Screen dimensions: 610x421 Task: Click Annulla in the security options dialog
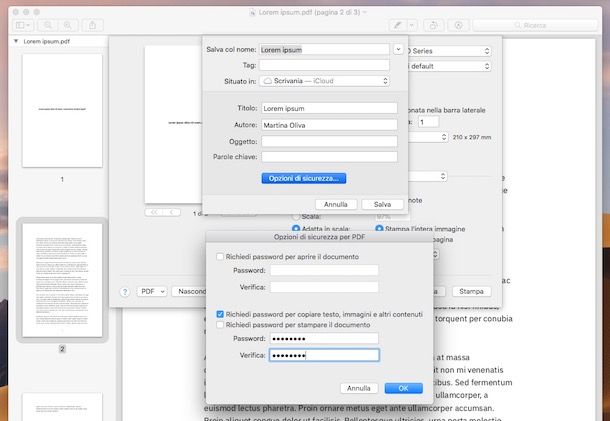(x=359, y=388)
